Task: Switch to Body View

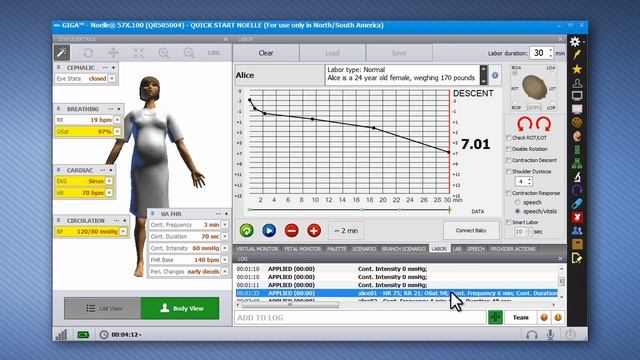Action: pyautogui.click(x=180, y=308)
